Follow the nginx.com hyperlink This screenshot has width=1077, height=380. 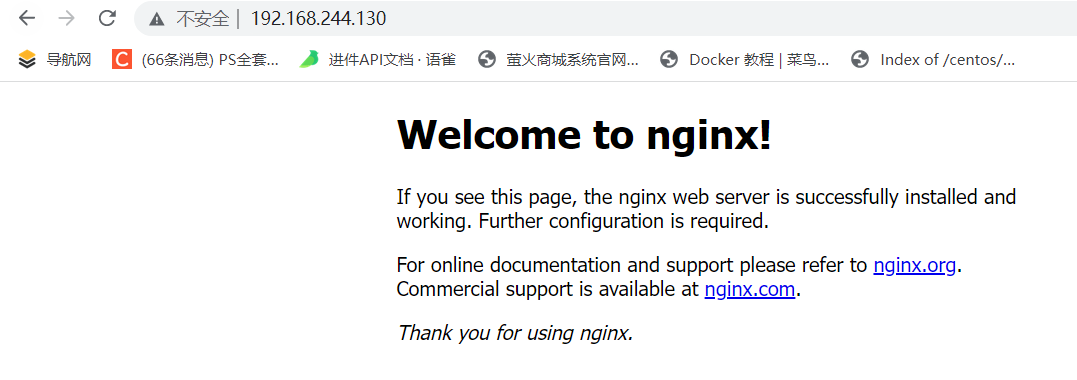pyautogui.click(x=750, y=289)
